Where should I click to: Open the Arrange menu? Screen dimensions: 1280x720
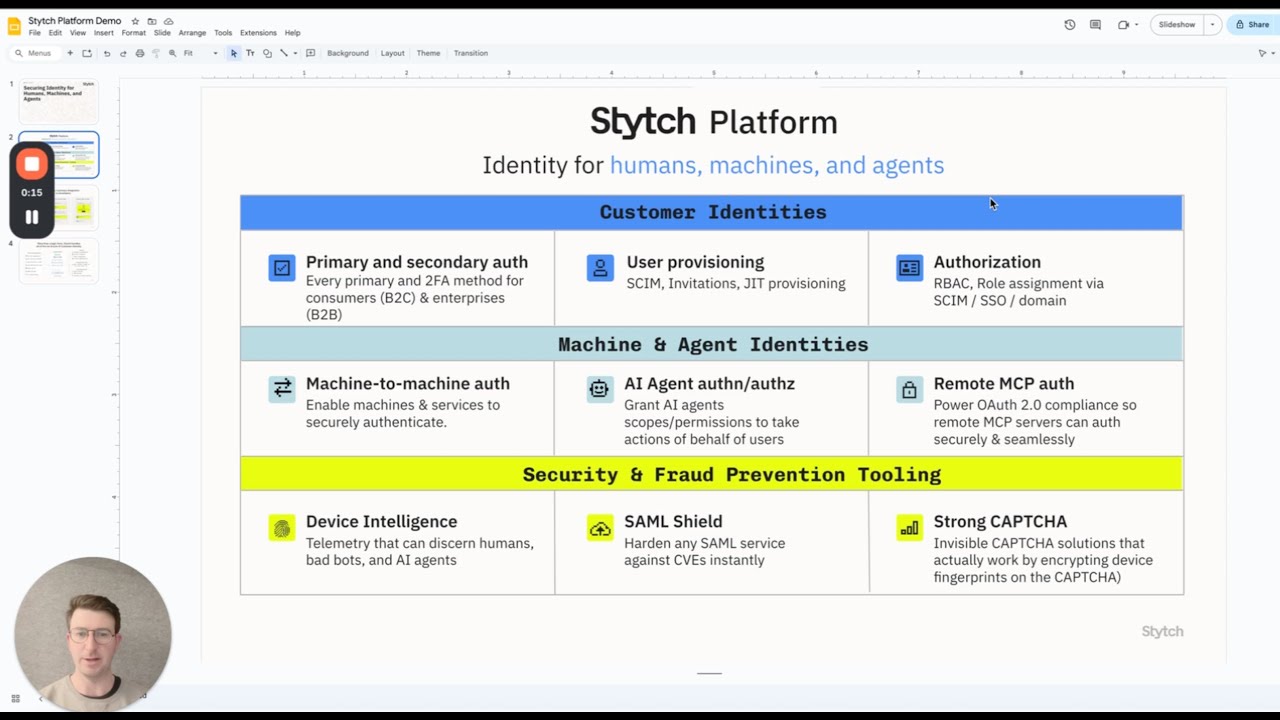click(x=192, y=33)
